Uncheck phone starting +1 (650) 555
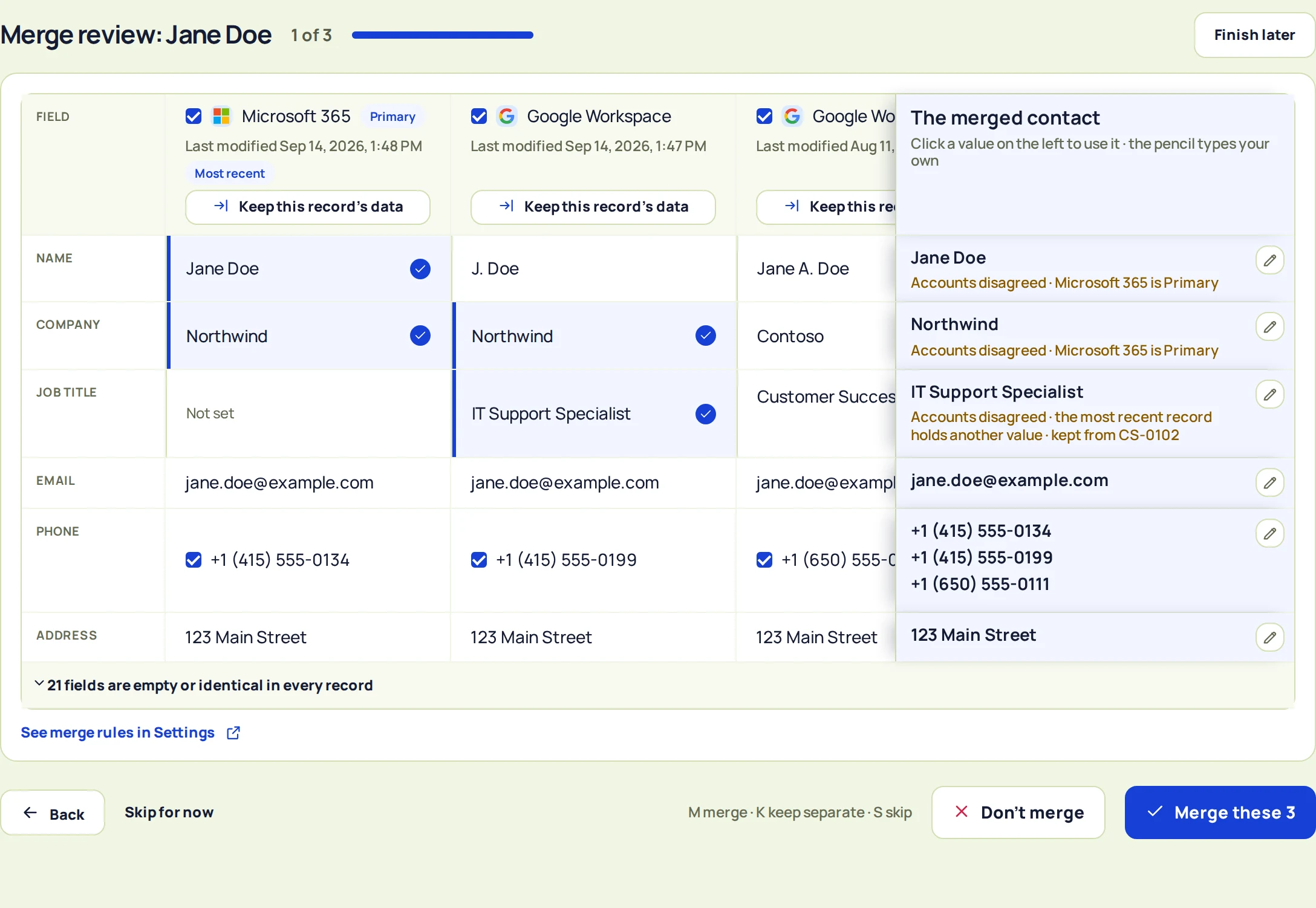The image size is (1316, 908). (764, 560)
